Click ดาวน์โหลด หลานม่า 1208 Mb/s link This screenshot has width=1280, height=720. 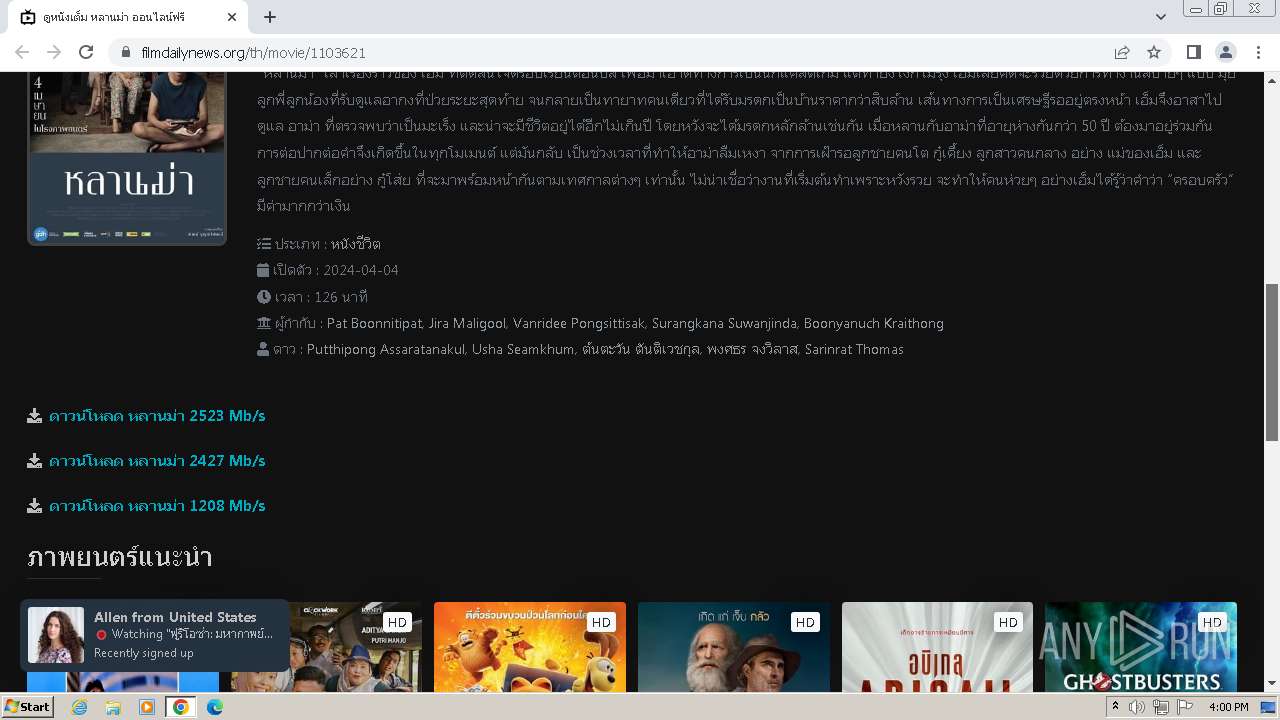[x=157, y=506]
